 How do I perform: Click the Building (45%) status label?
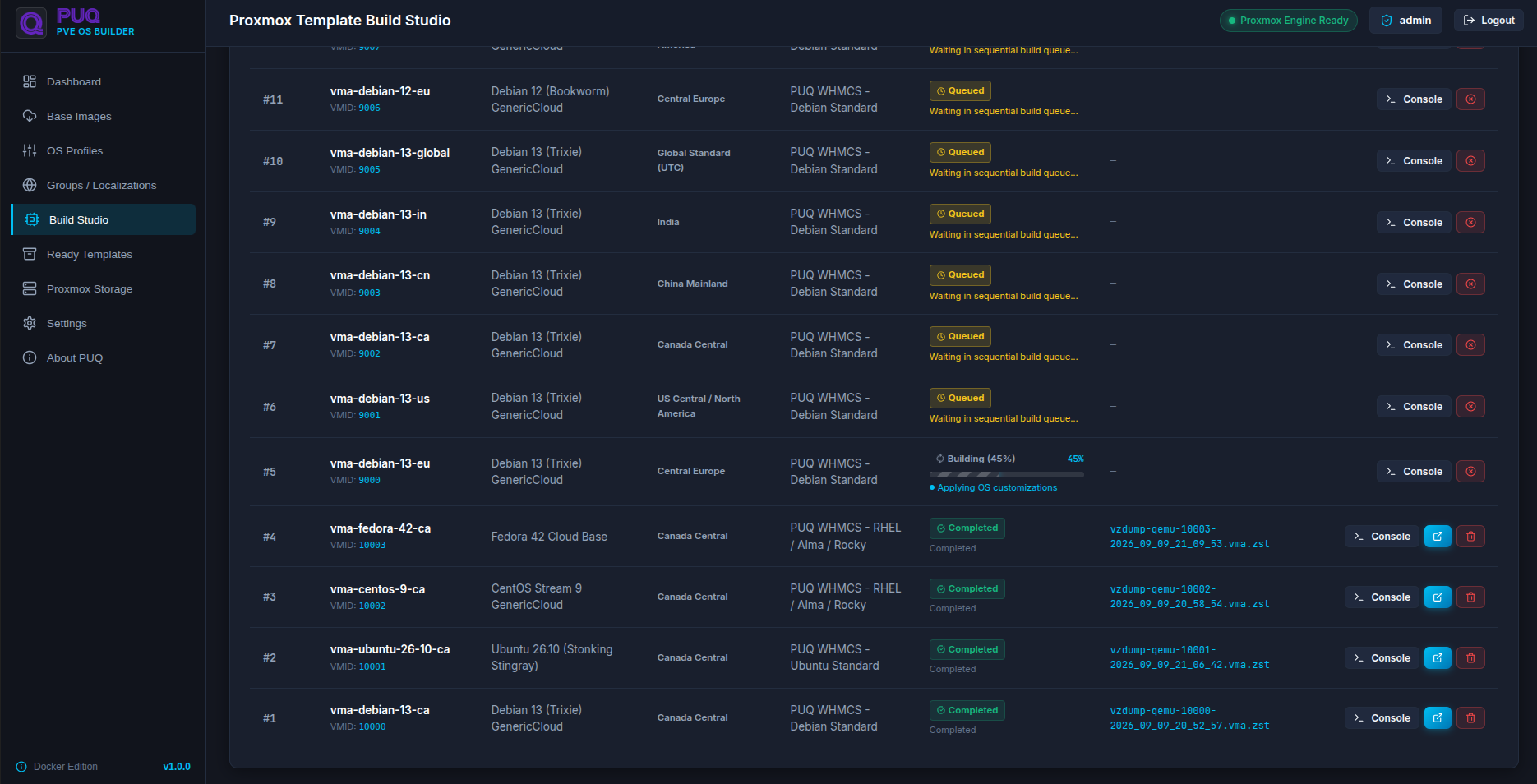(x=975, y=459)
